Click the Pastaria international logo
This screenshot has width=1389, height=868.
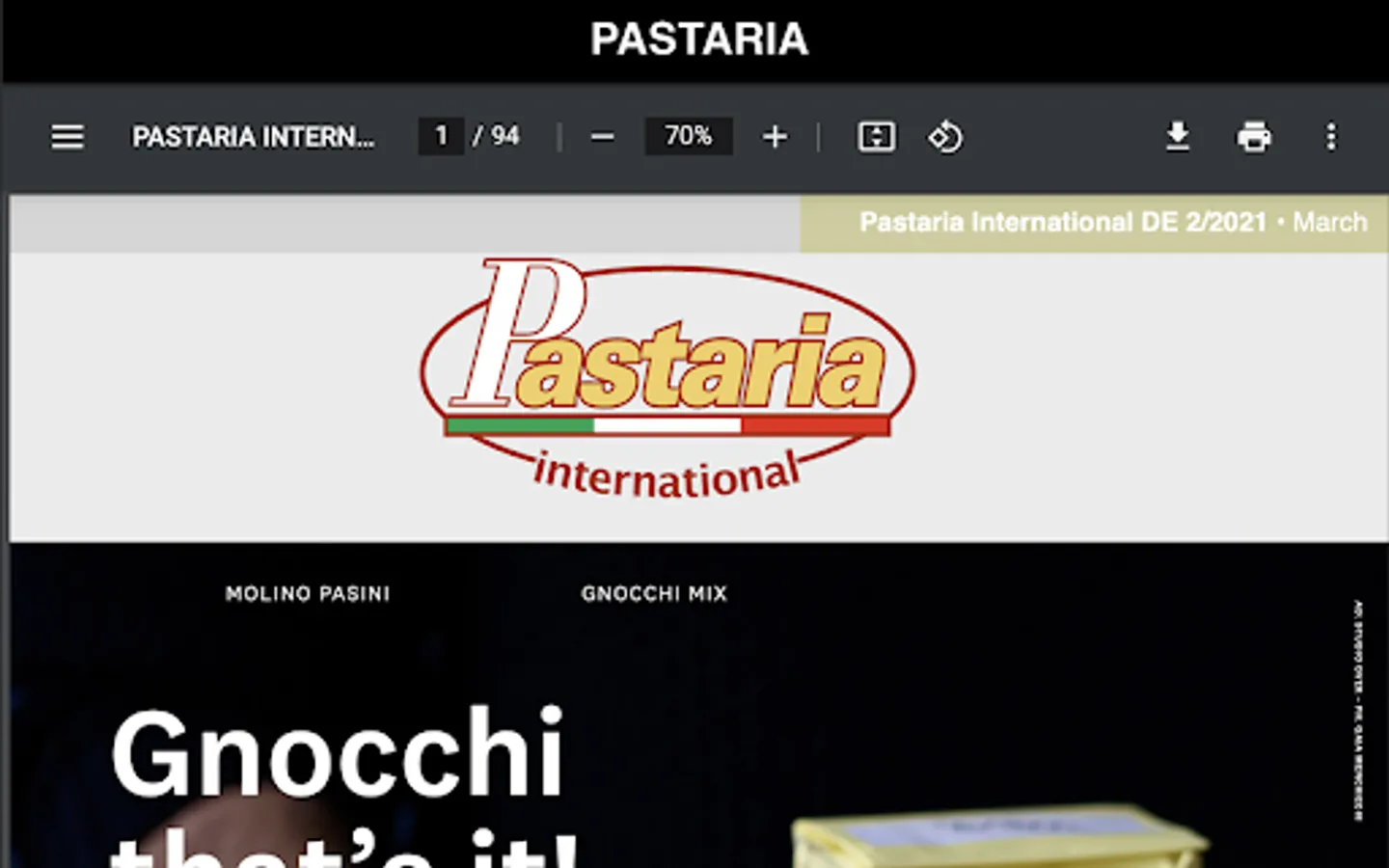tap(668, 380)
